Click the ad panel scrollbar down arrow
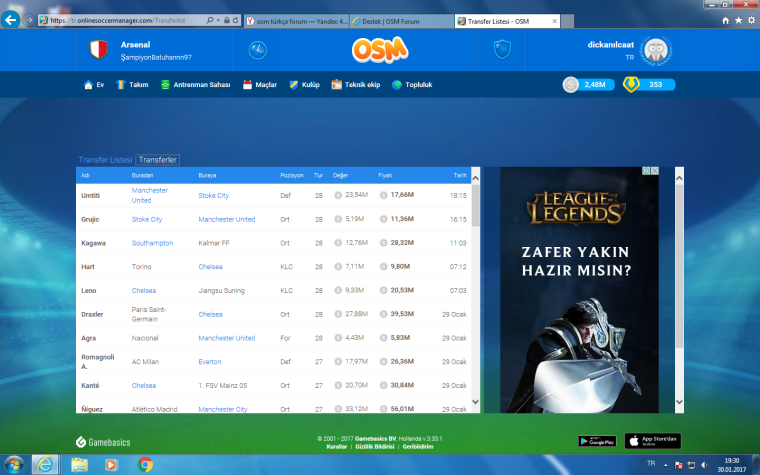 coord(680,402)
